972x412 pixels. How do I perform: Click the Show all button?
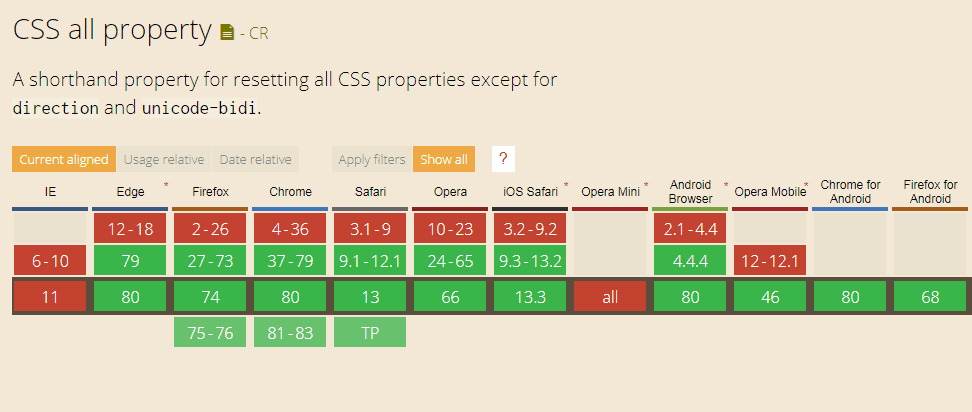(444, 159)
